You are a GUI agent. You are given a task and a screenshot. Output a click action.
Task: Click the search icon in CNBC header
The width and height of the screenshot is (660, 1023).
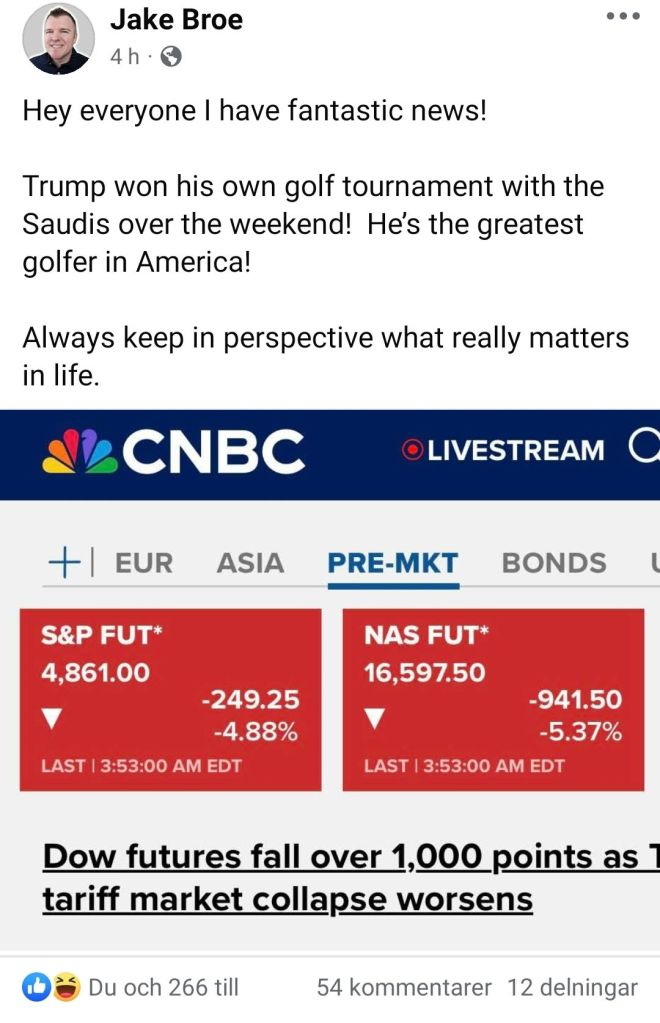646,450
